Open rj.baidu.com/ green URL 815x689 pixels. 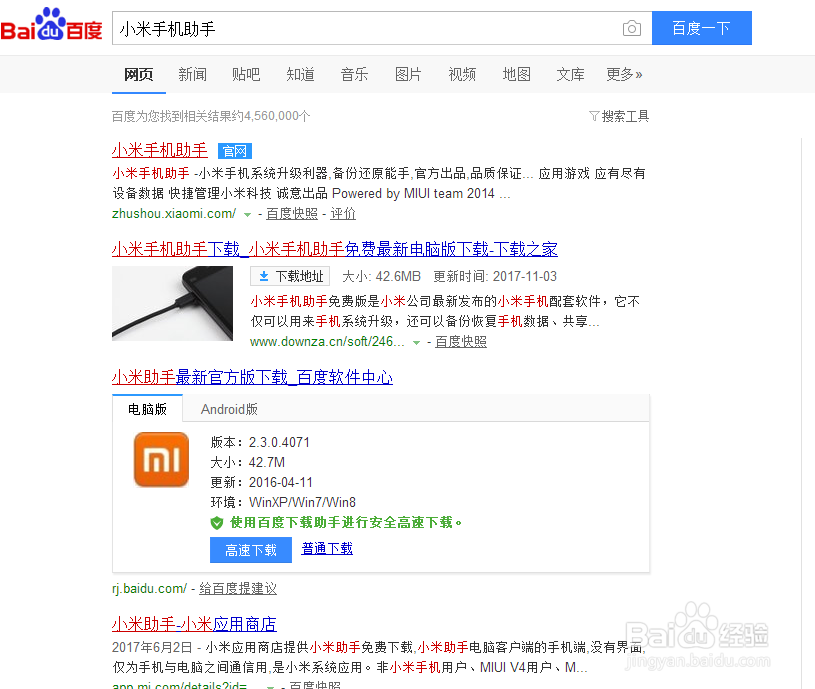[149, 588]
